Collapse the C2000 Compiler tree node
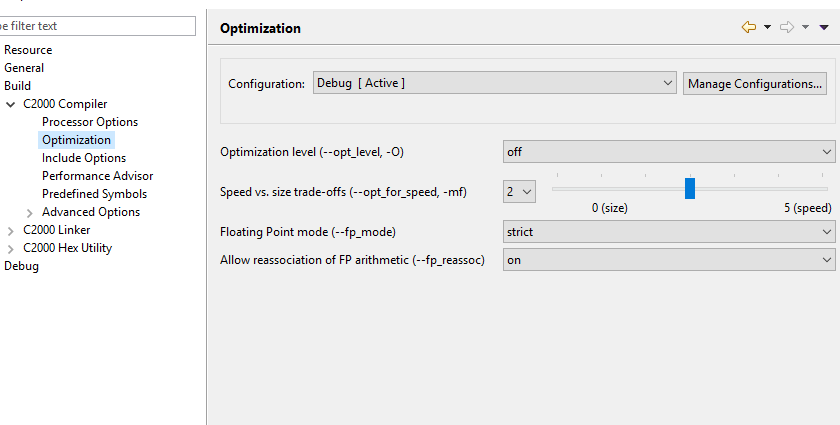 (11, 104)
